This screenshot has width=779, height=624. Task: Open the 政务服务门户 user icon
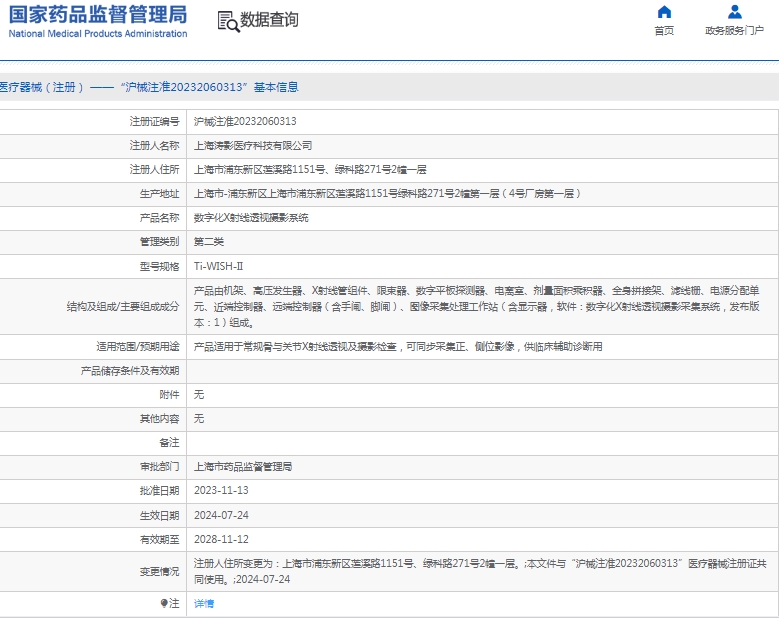click(734, 11)
